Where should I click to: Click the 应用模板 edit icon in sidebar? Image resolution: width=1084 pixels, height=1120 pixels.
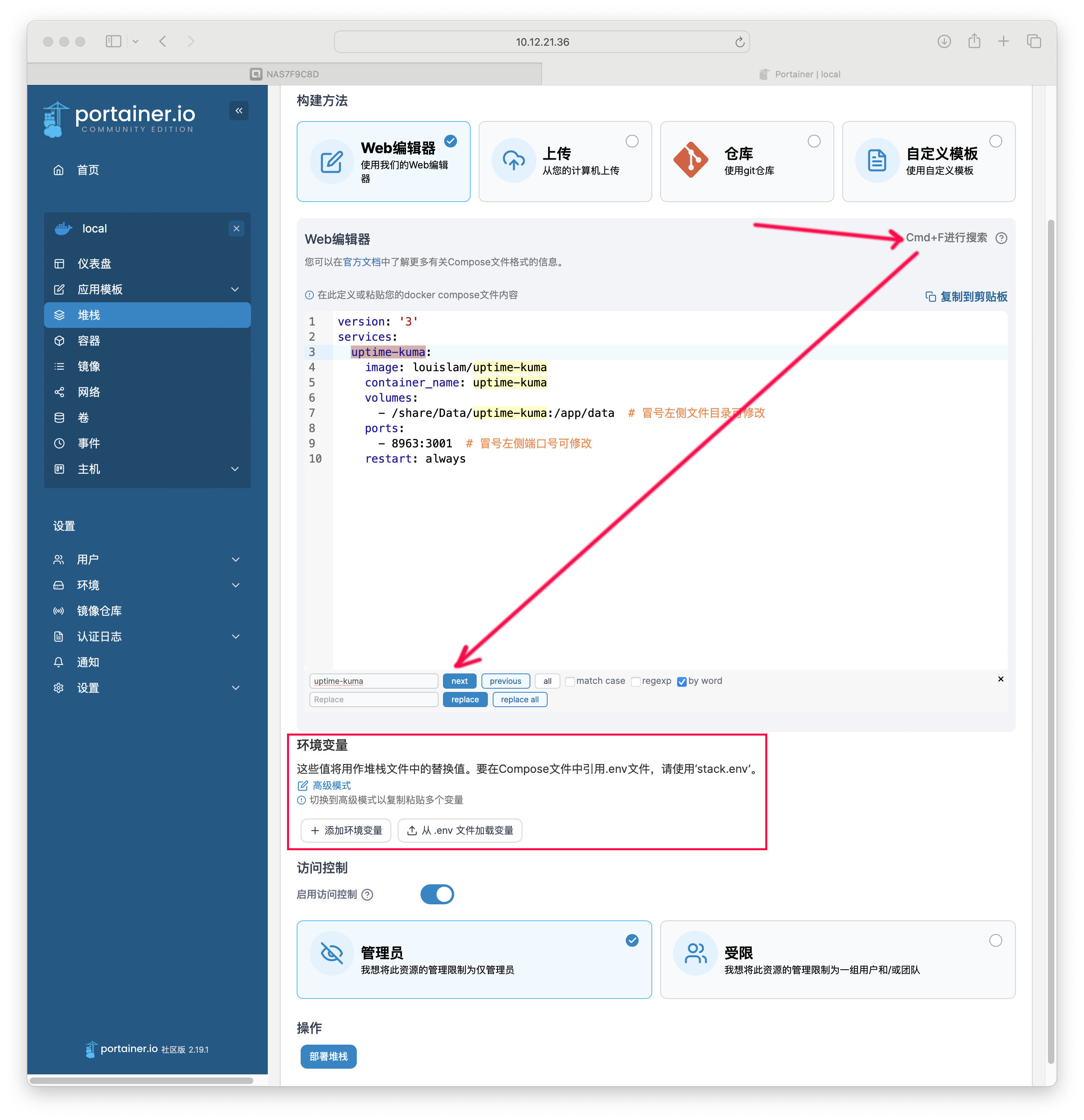59,289
